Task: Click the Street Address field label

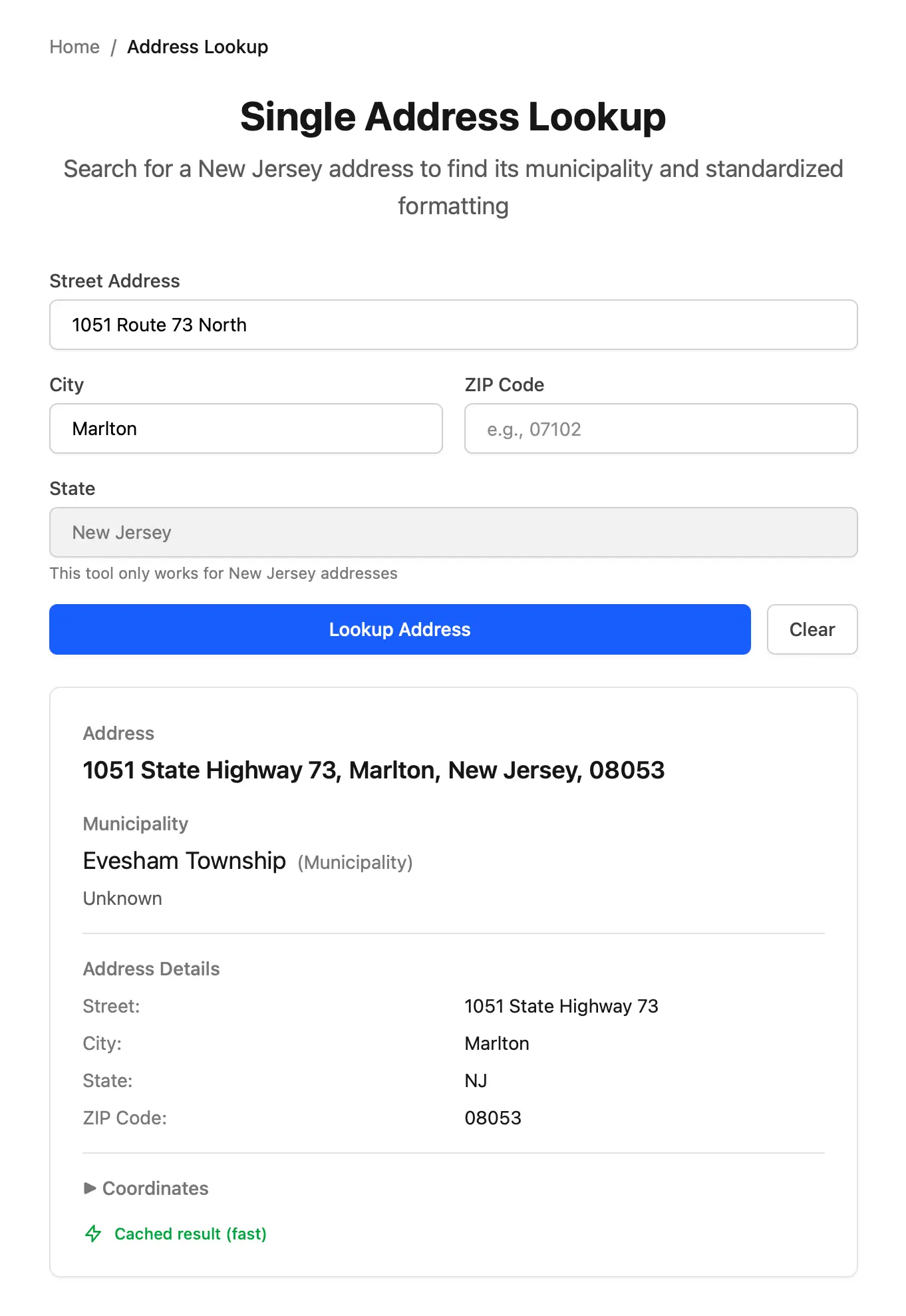Action: tap(114, 281)
